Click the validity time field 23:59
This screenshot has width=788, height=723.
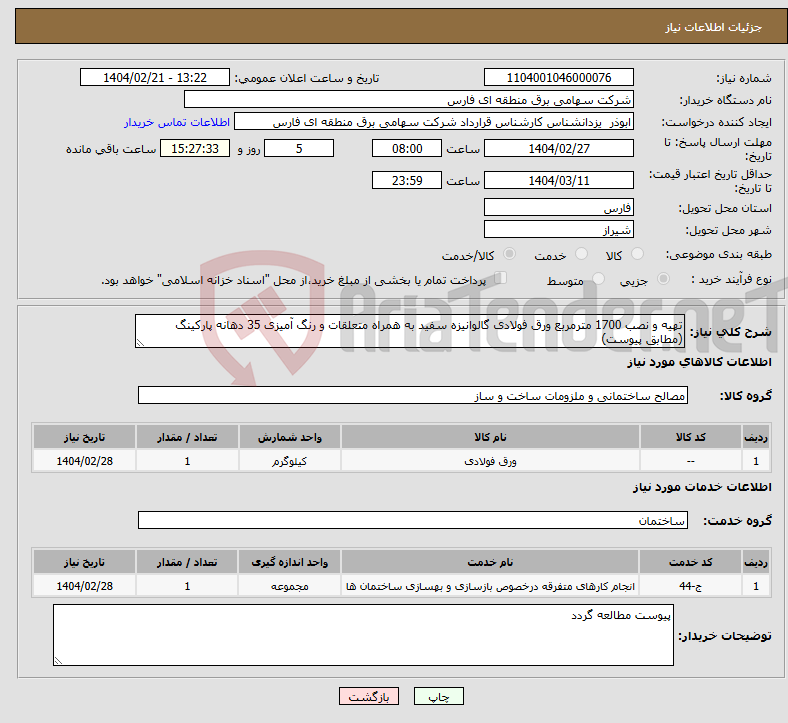[x=407, y=180]
